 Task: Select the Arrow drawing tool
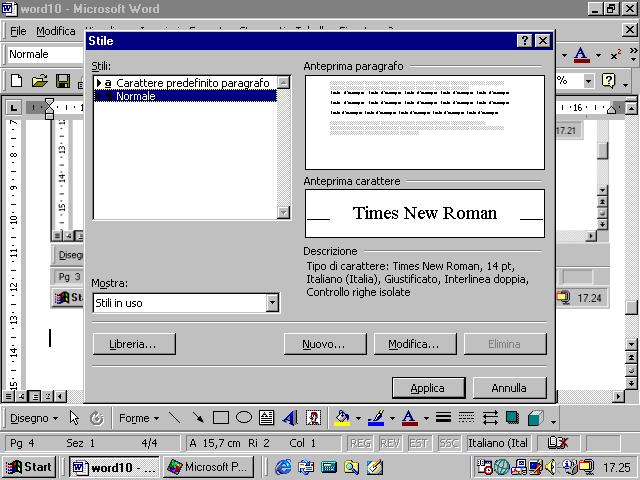(198, 418)
